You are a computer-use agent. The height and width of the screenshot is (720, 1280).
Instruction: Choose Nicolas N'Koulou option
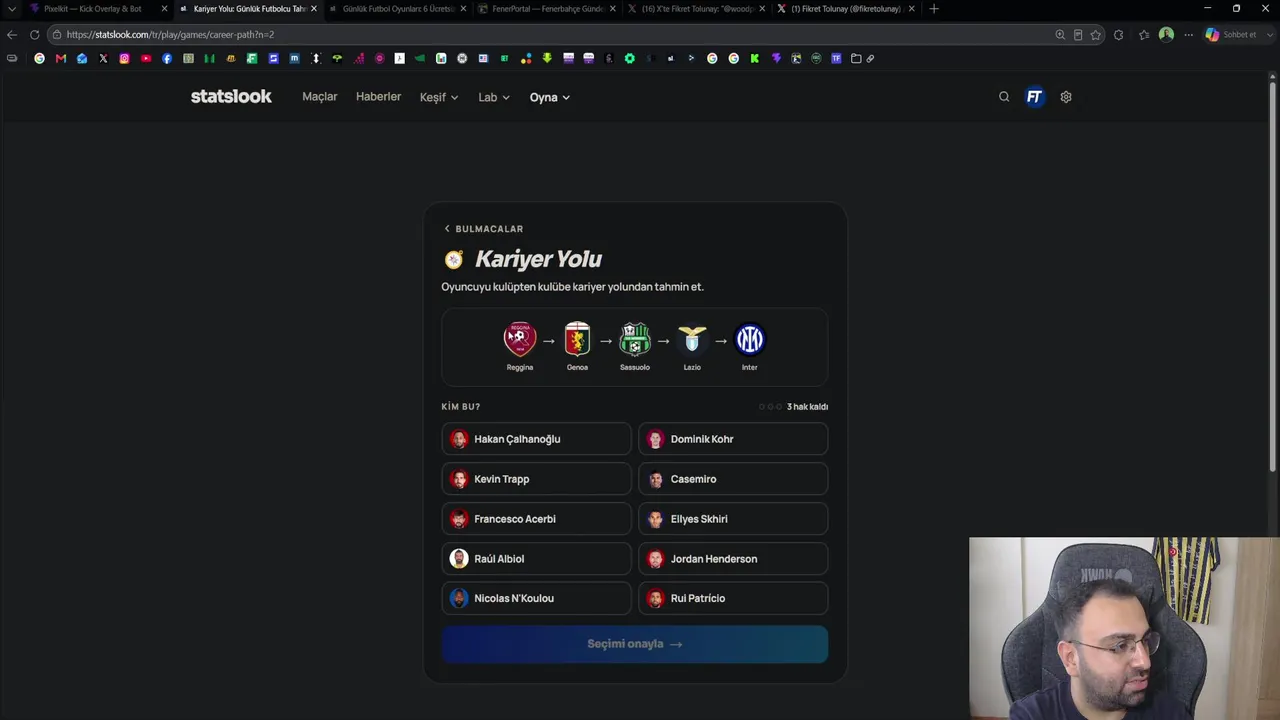[536, 598]
